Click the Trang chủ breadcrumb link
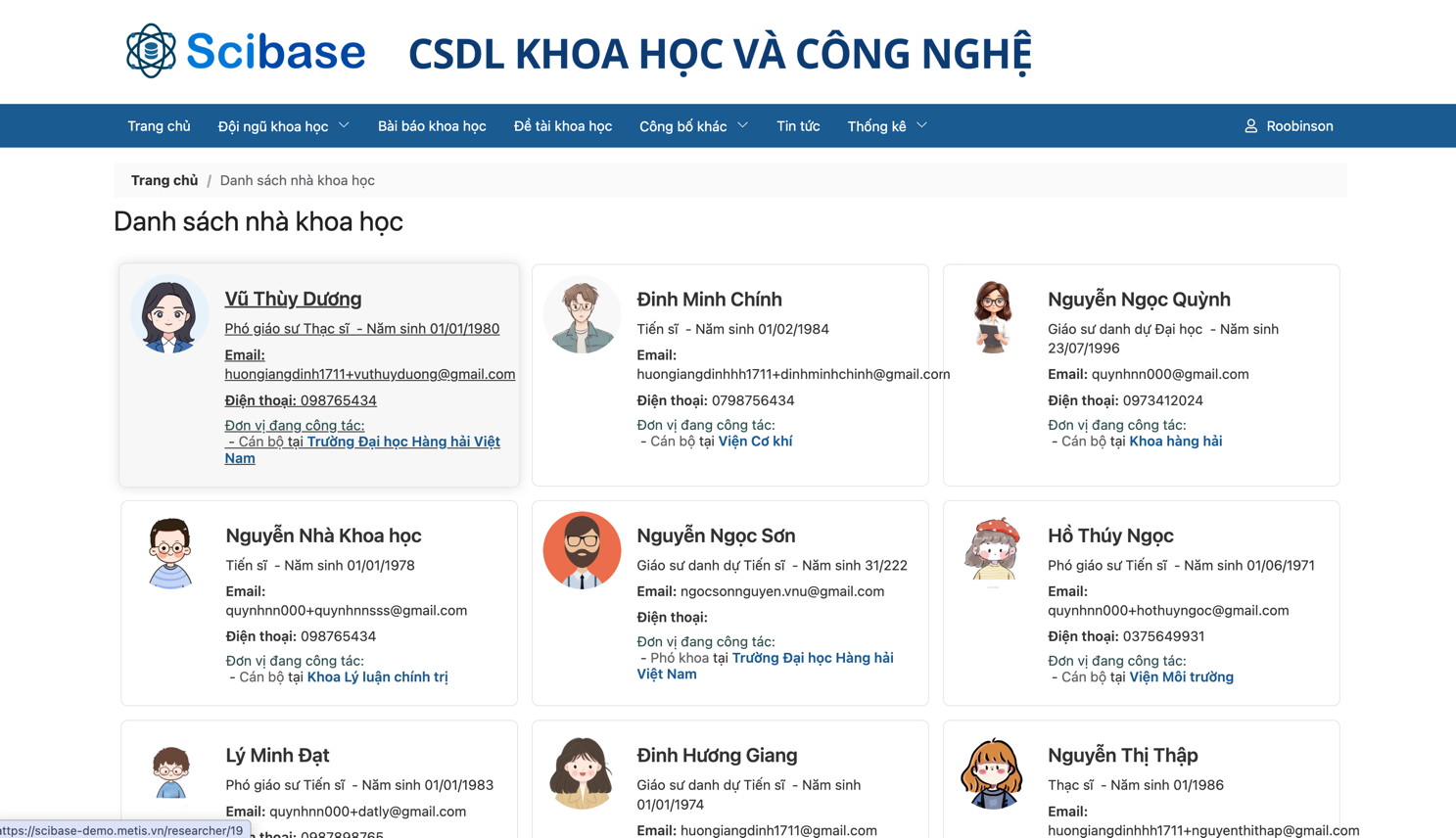 click(x=164, y=180)
